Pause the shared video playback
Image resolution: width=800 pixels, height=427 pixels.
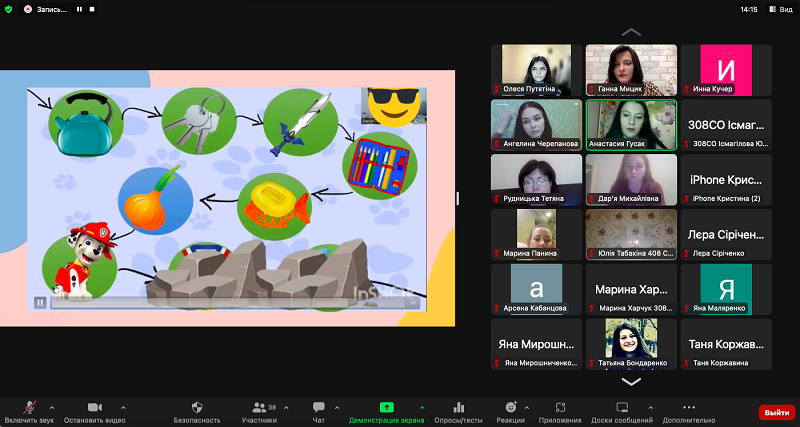[40, 303]
